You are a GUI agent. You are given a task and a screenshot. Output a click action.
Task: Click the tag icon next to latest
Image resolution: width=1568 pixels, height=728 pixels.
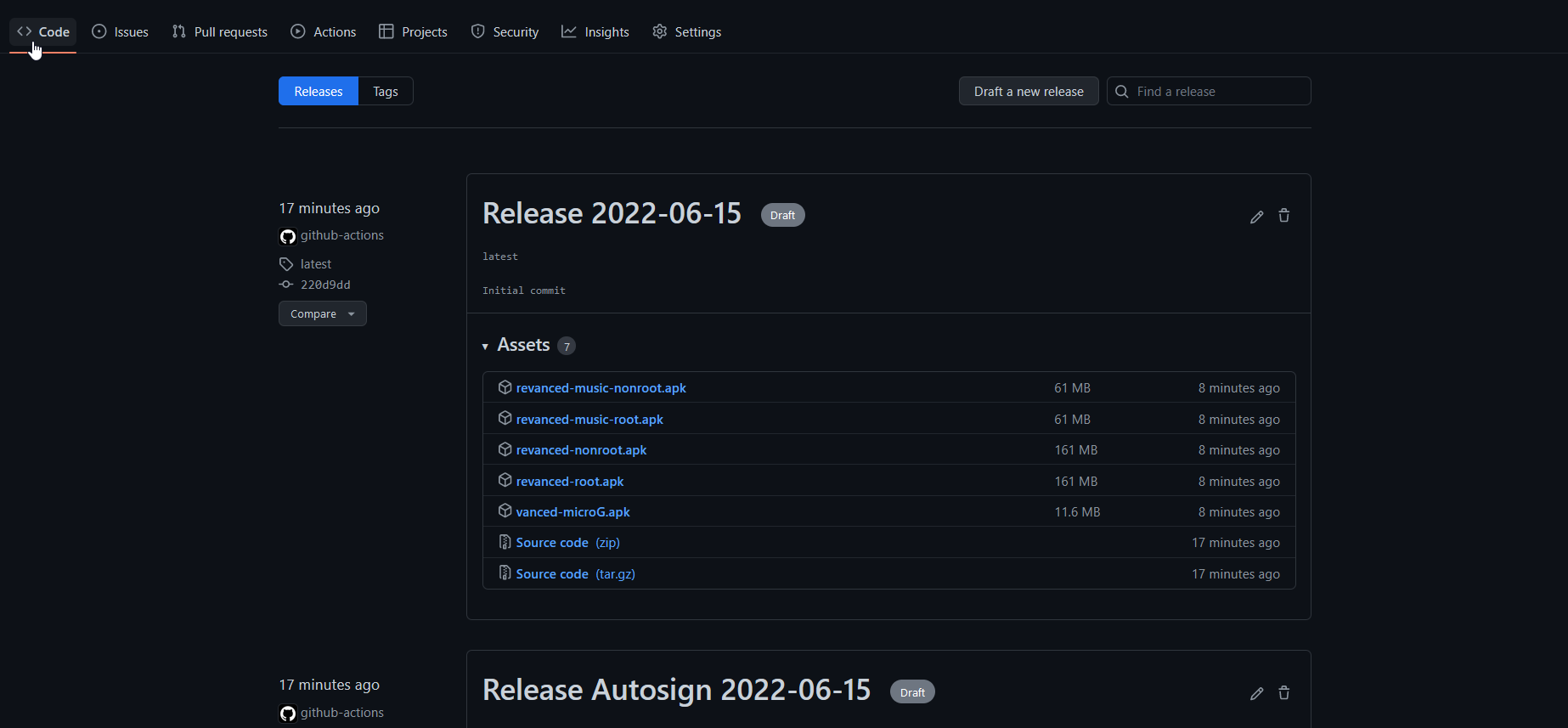point(286,264)
